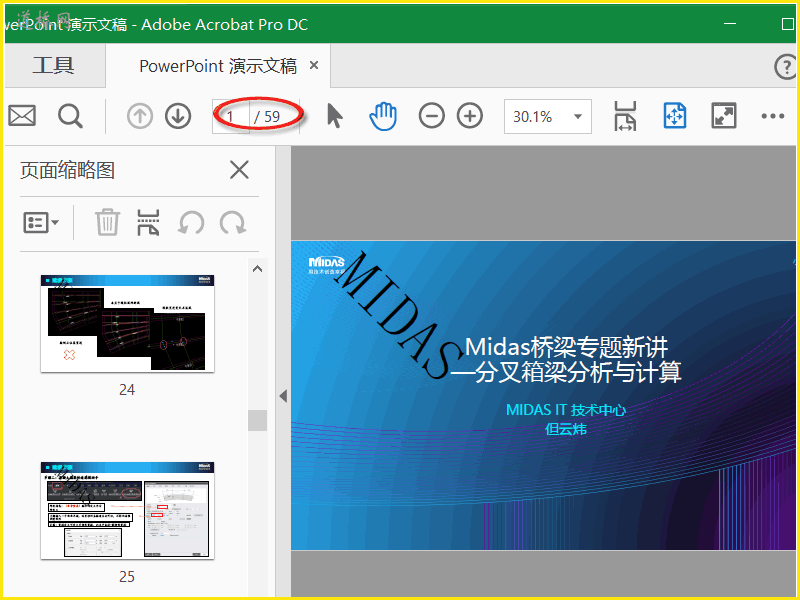Switch to PowerPoint 演示文稿 document tab
The width and height of the screenshot is (800, 600).
[218, 66]
